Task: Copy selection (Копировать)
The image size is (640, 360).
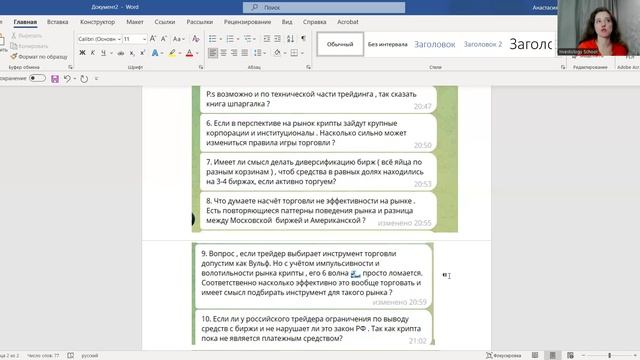Action: tap(29, 46)
